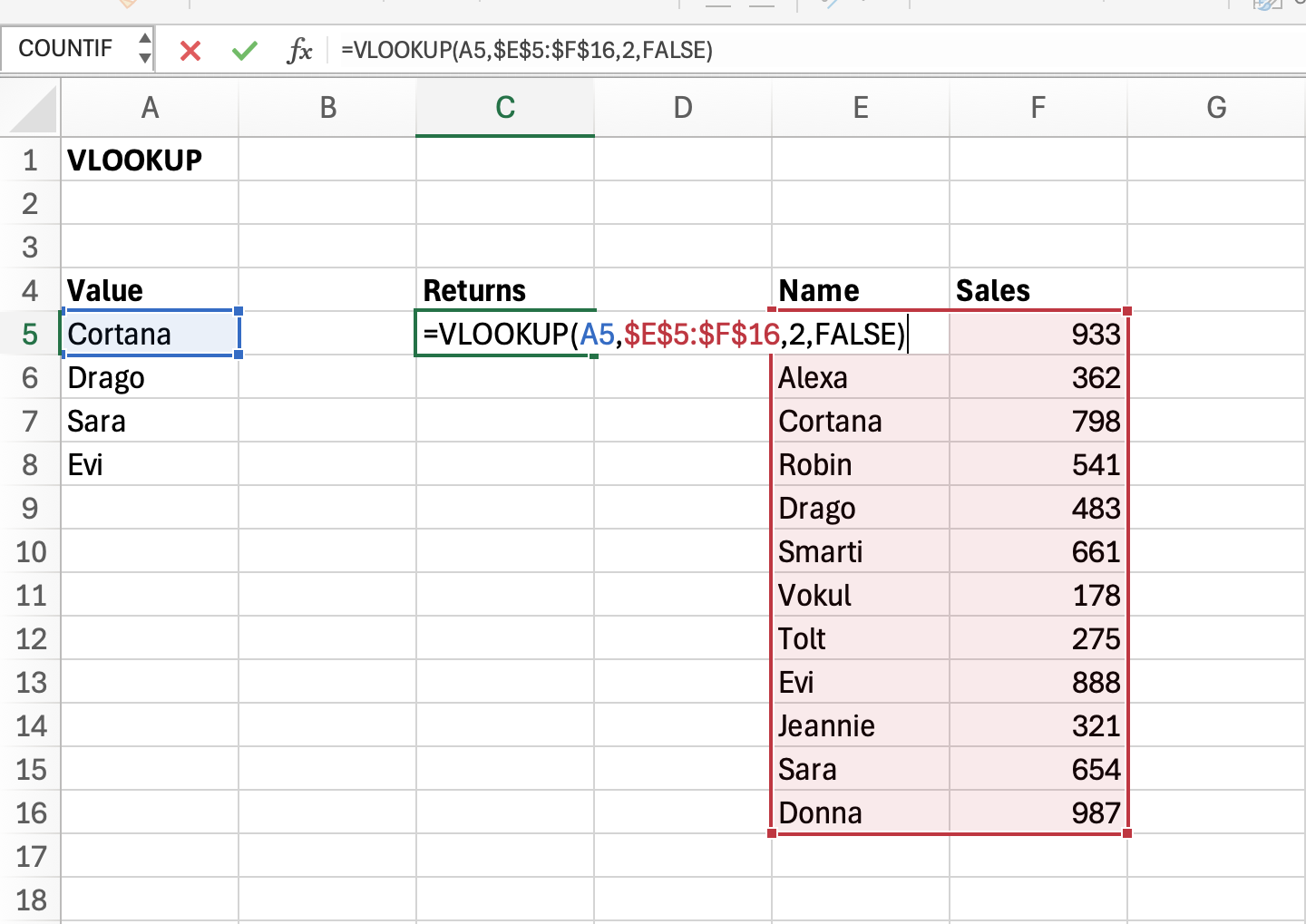Select column B header
The height and width of the screenshot is (924, 1306).
click(x=327, y=108)
